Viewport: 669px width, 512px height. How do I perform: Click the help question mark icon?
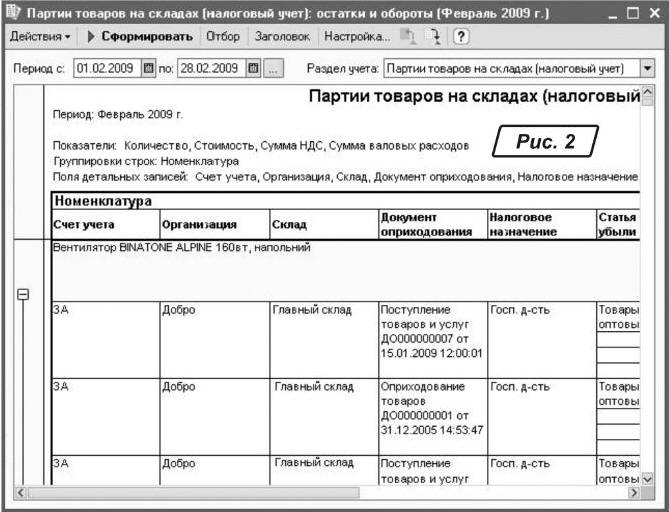(x=461, y=37)
